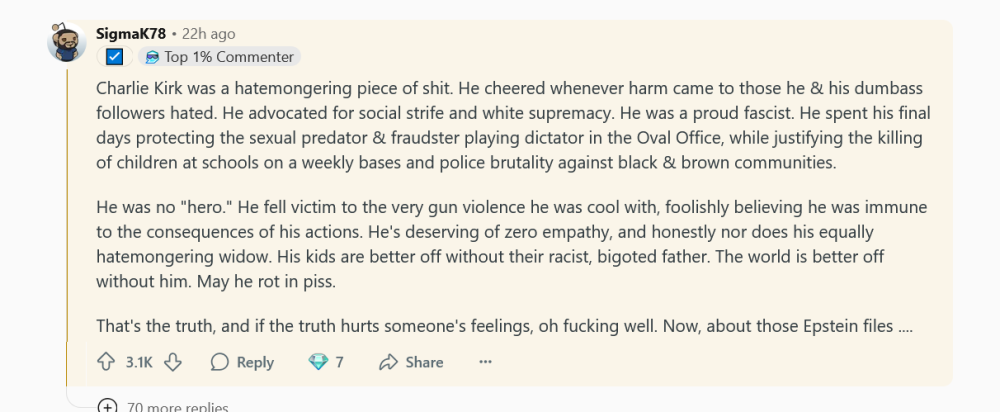The width and height of the screenshot is (1000, 412).
Task: Click the 3.1K vote count
Action: (x=139, y=362)
